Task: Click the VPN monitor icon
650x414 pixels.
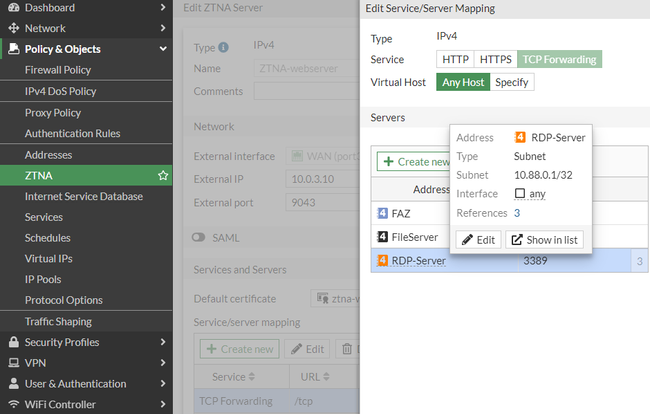Action: tap(13, 363)
